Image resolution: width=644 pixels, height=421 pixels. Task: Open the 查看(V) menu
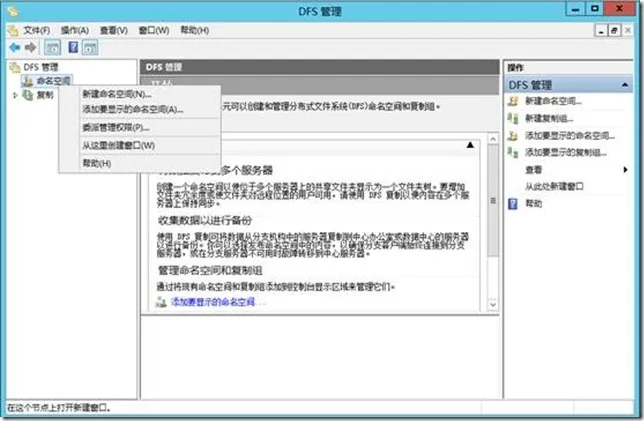point(114,30)
